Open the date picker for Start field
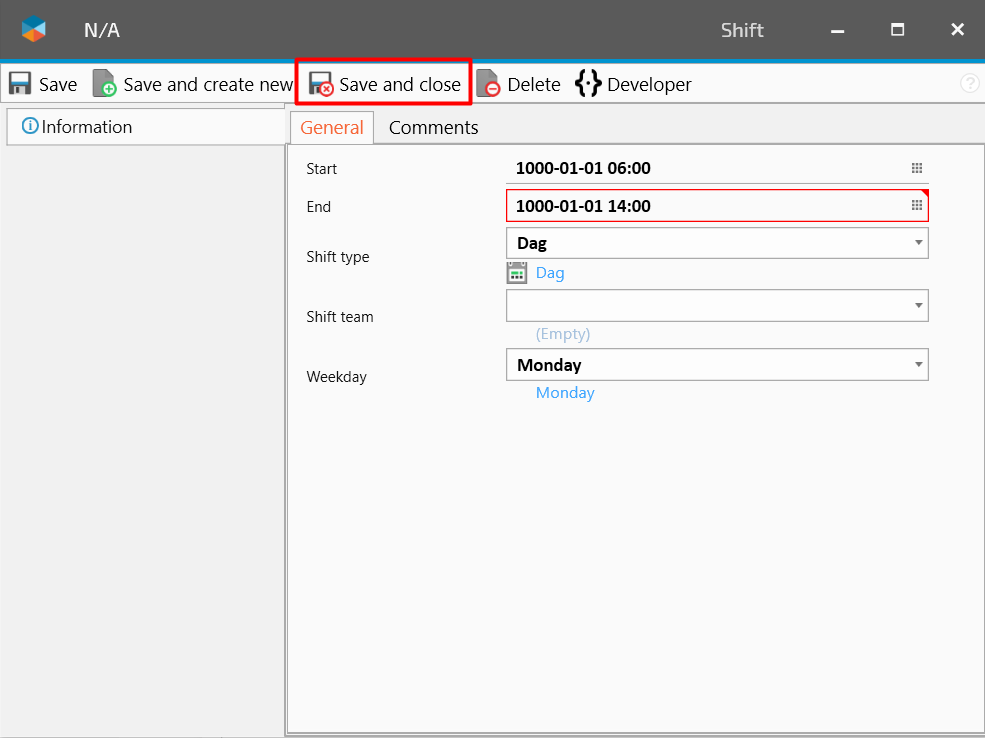The width and height of the screenshot is (985, 738). [917, 168]
